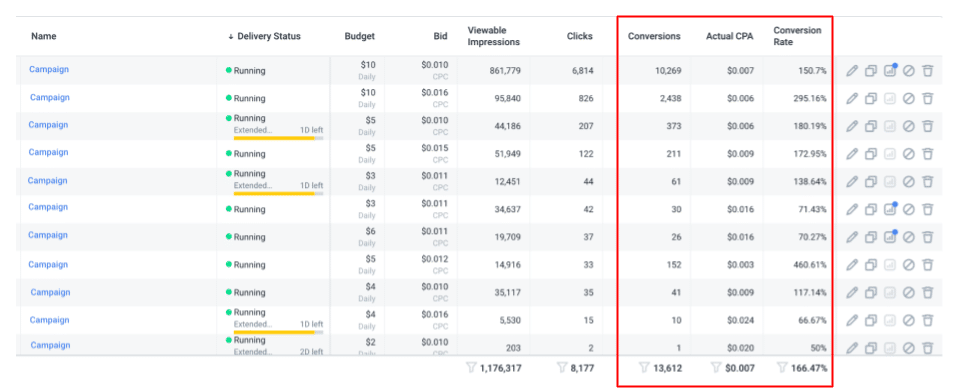This screenshot has height=390, width=957.
Task: Open the Campaign link with 826 clicks
Action: tap(49, 97)
